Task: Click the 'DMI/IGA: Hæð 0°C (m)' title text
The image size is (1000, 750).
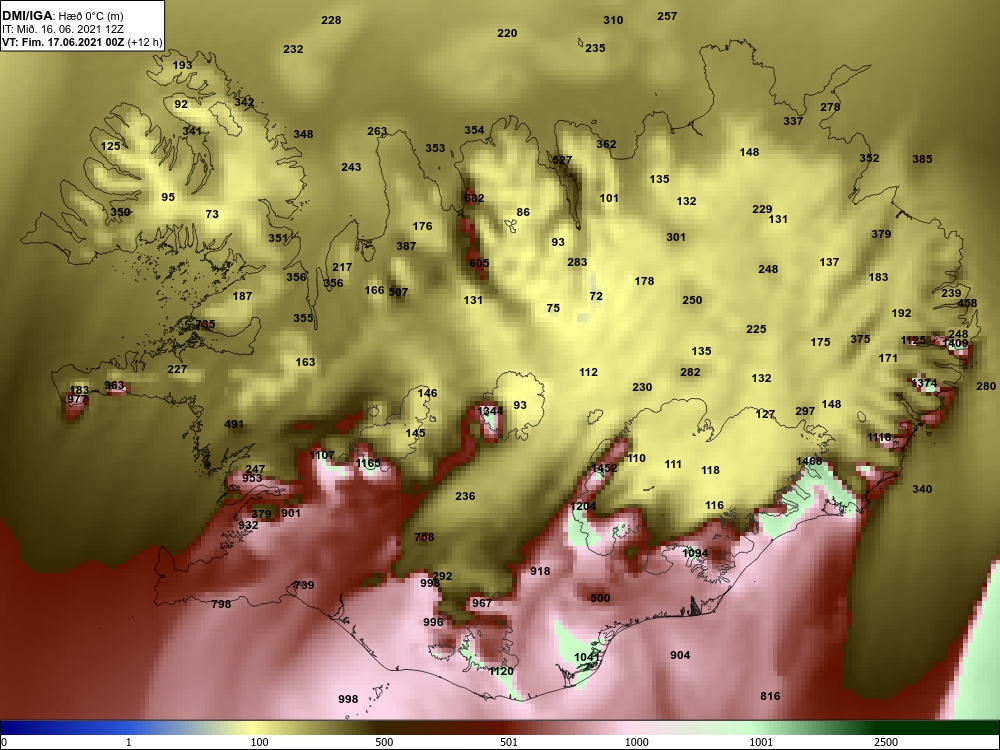Action: pyautogui.click(x=62, y=16)
